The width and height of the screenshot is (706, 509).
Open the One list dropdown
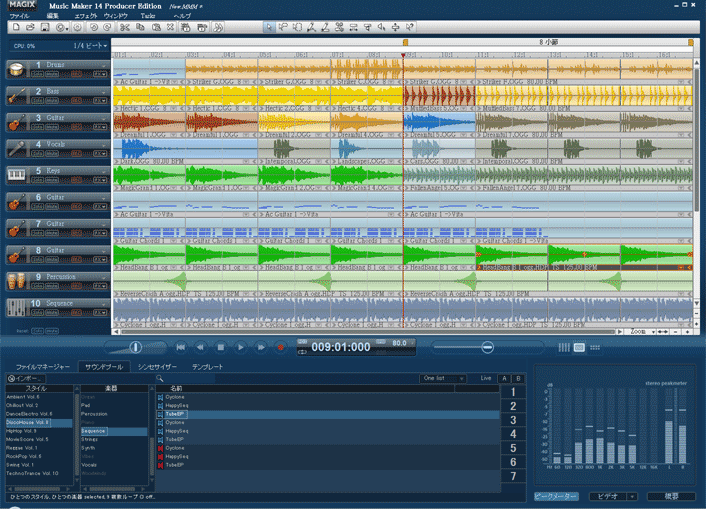443,379
